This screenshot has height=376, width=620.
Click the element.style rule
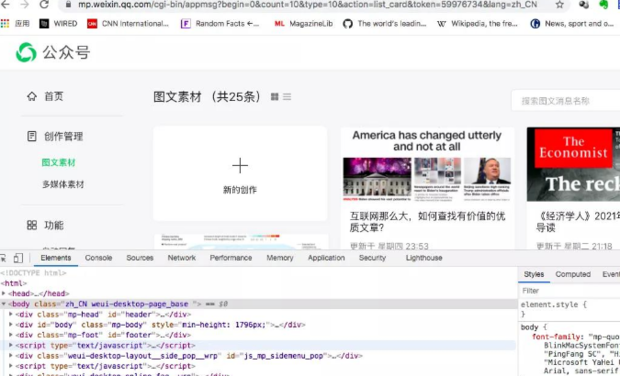(554, 304)
